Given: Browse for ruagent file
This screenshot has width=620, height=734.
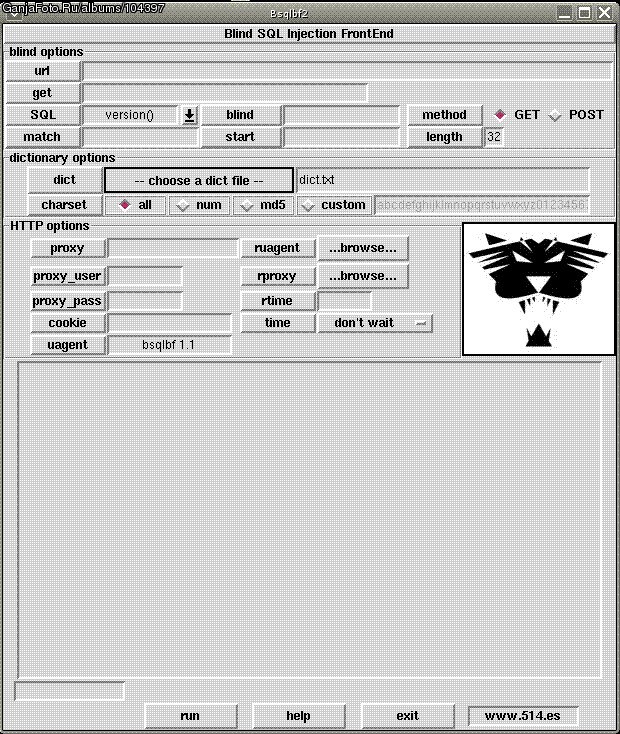Looking at the screenshot, I should tap(362, 248).
